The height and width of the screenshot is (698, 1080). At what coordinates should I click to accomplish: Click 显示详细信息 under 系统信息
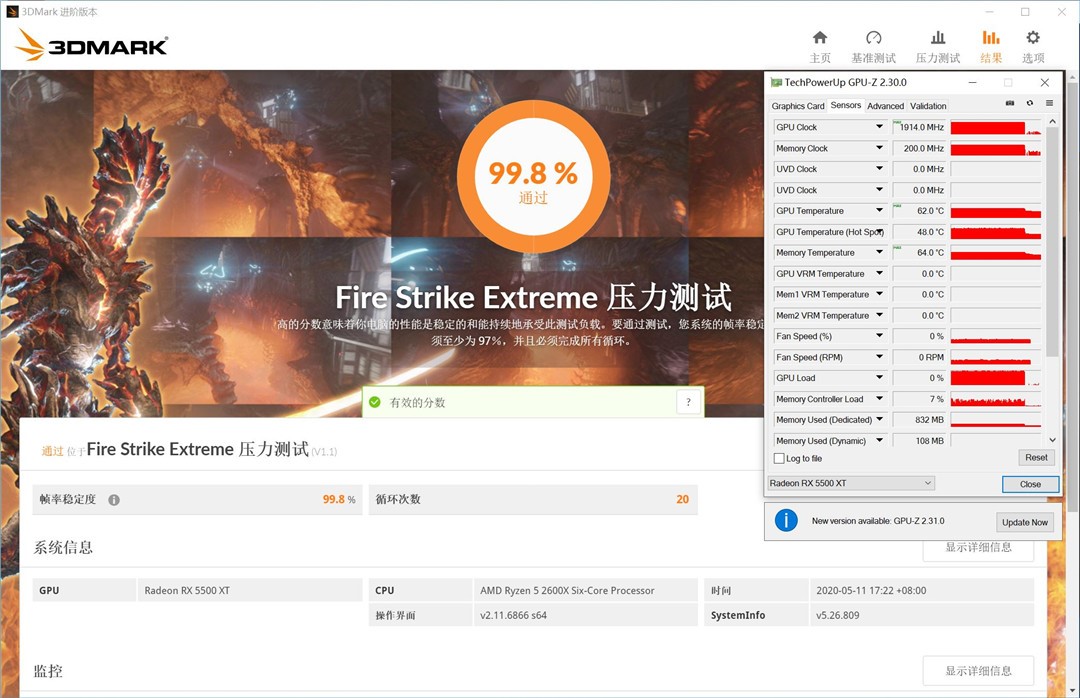[977, 547]
